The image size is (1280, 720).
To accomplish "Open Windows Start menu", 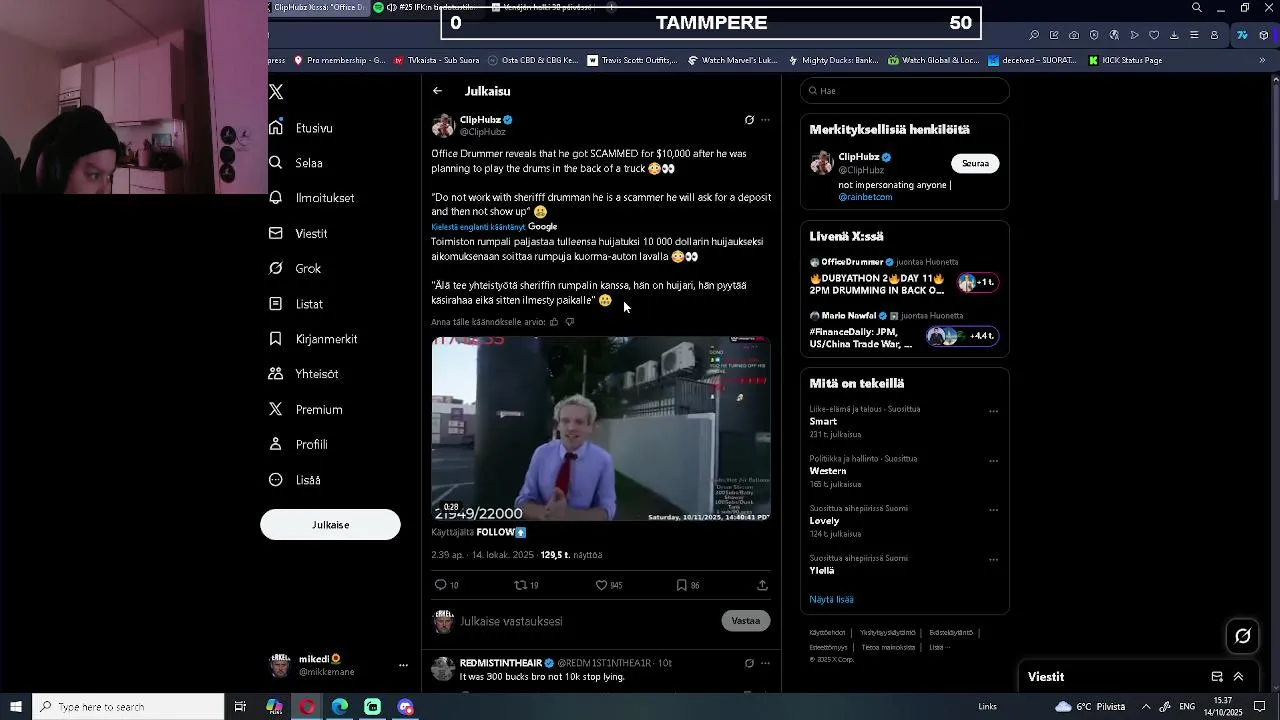I will coord(16,707).
